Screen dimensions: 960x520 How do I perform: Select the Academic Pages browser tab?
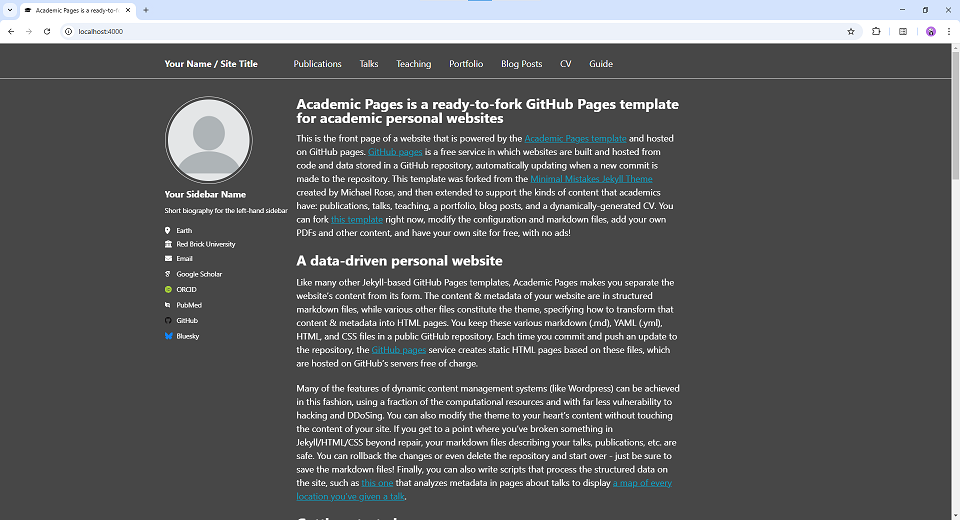coord(77,10)
